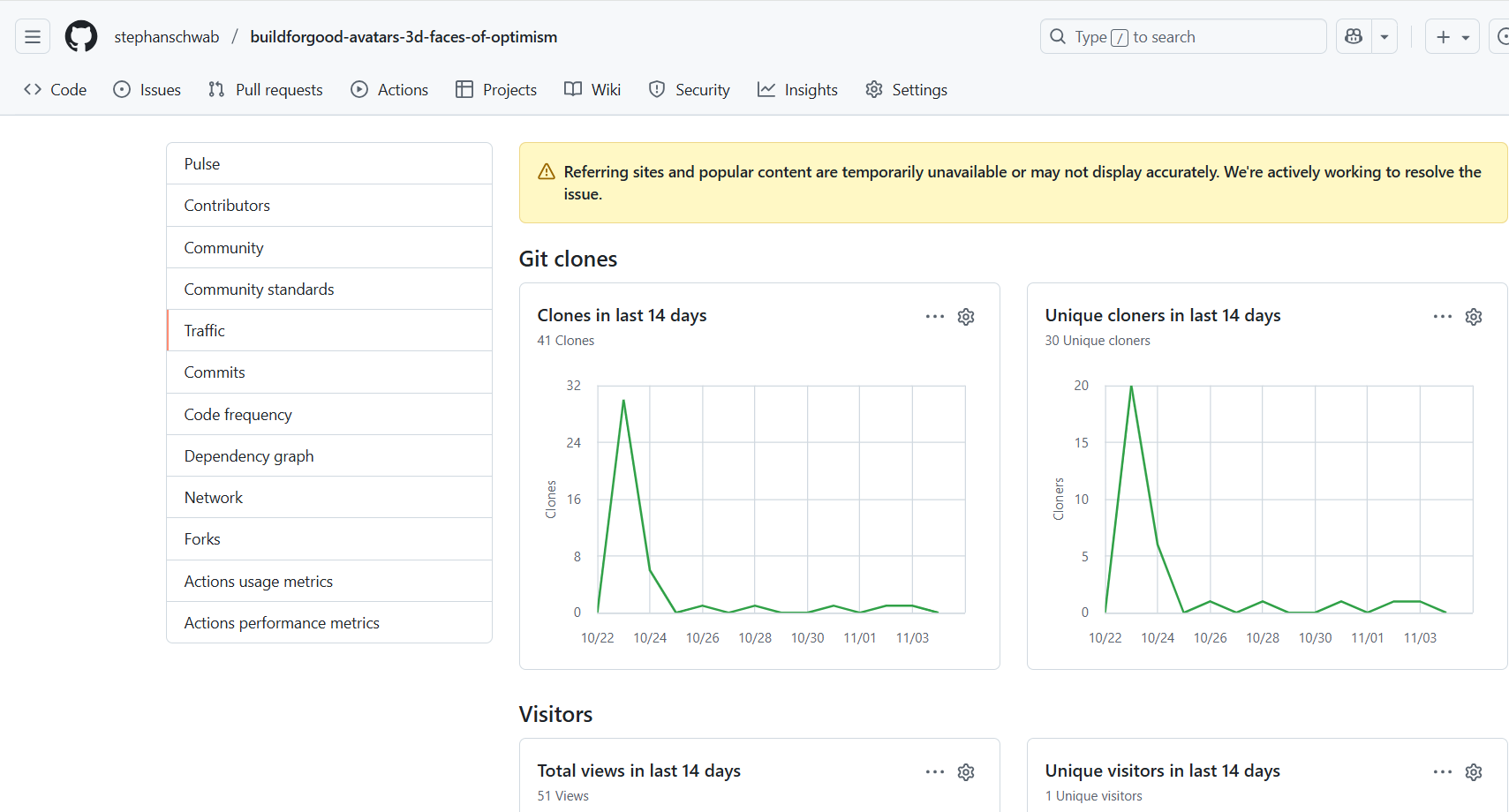Open the hamburger navigation menu

33,37
